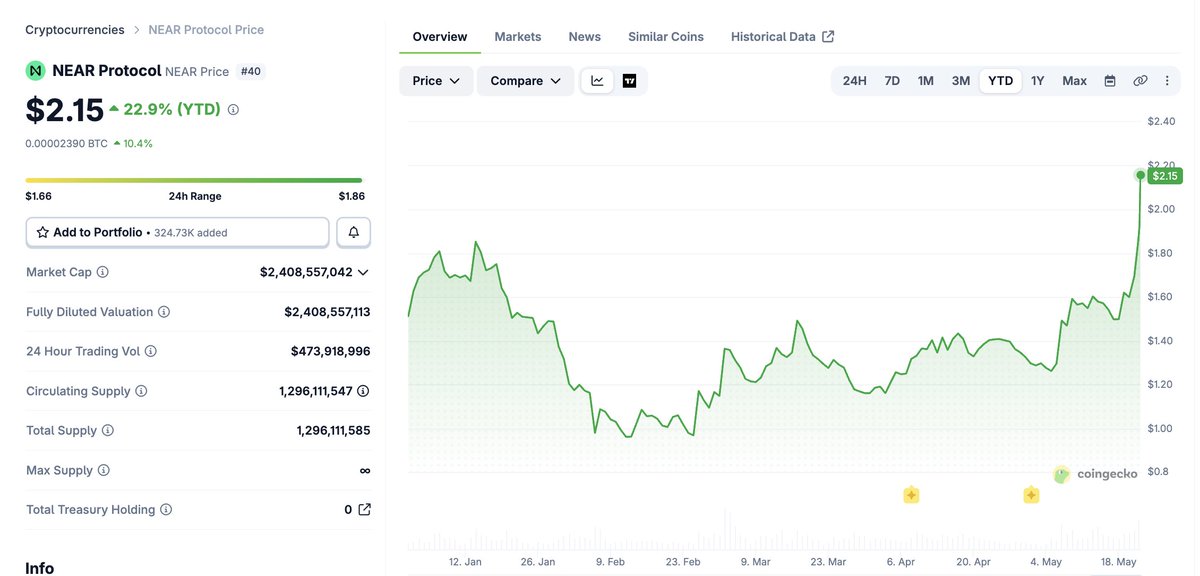The height and width of the screenshot is (576, 1200).
Task: Open the News tab
Action: point(585,37)
